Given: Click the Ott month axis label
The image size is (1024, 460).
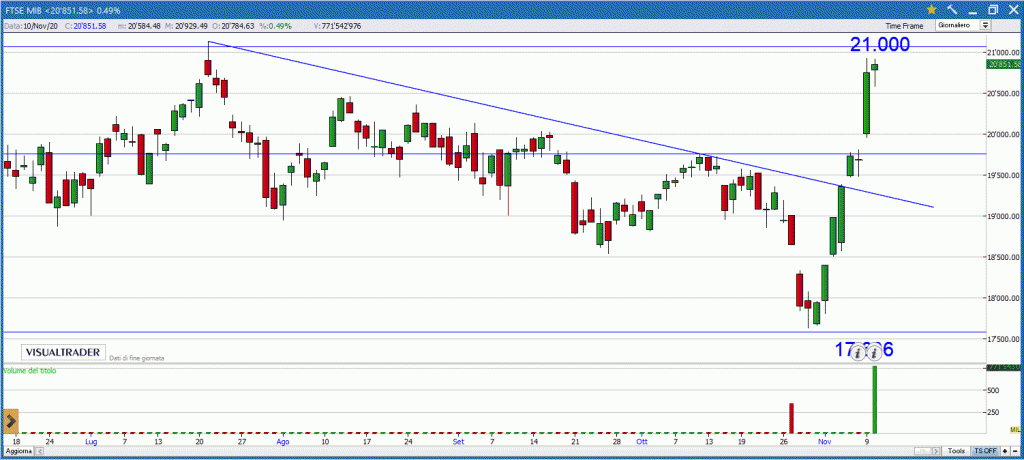Looking at the screenshot, I should [641, 441].
